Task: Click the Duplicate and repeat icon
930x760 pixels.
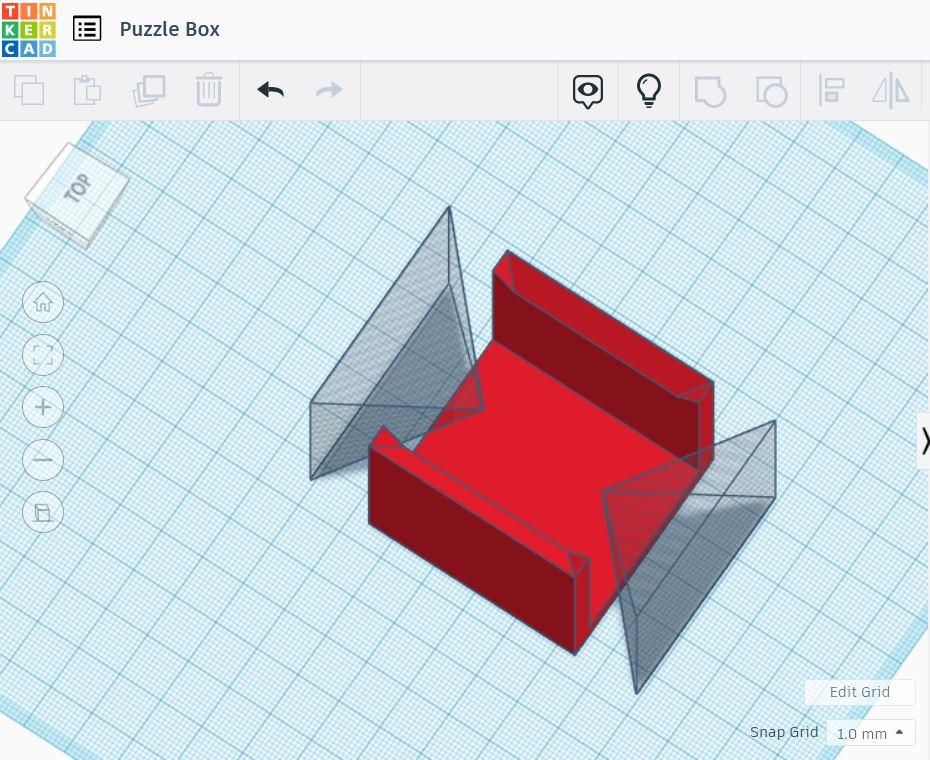Action: pos(149,91)
